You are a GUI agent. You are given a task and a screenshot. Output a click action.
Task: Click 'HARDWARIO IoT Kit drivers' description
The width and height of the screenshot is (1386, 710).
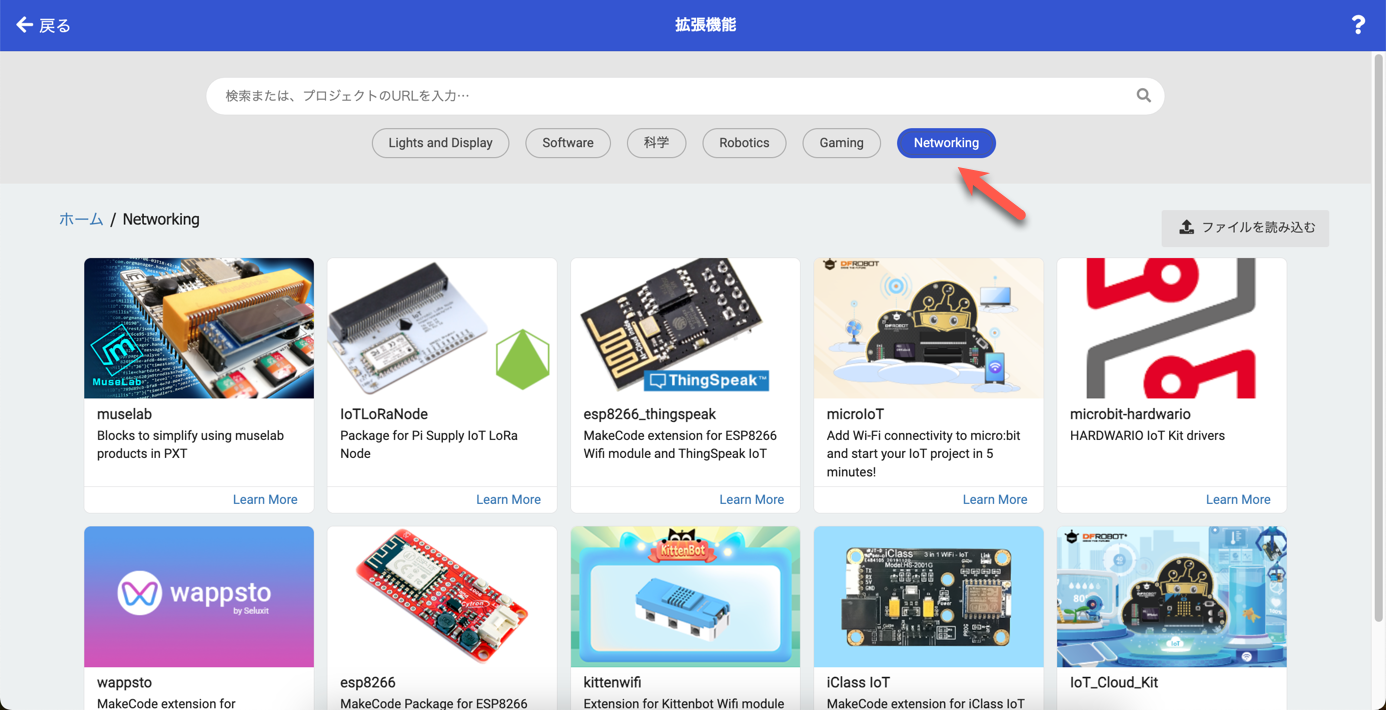[x=1147, y=436]
